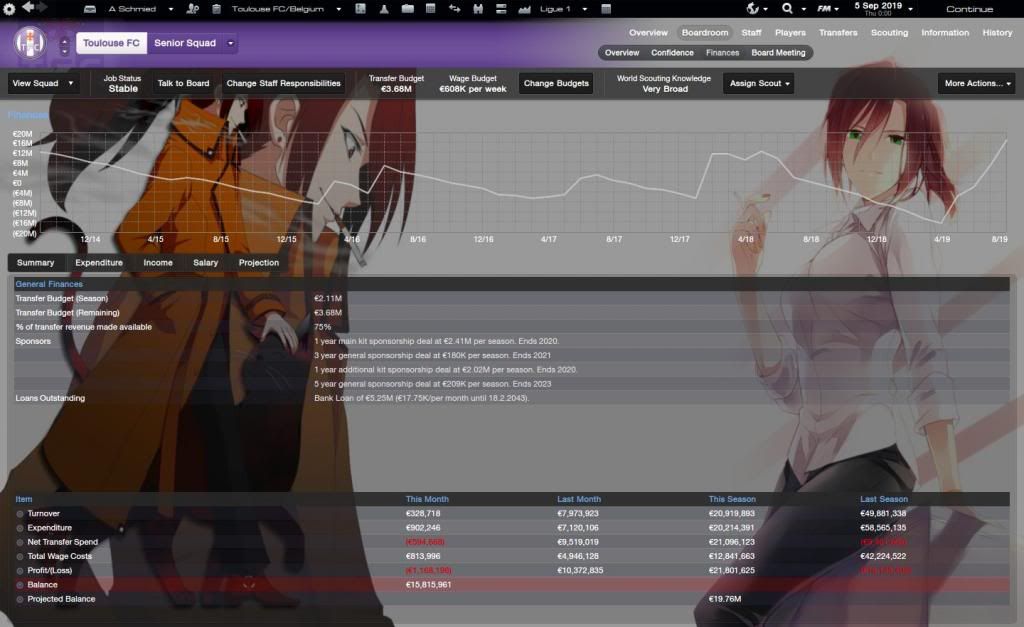
Task: Select the Turnover row radio button
Action: pos(20,514)
